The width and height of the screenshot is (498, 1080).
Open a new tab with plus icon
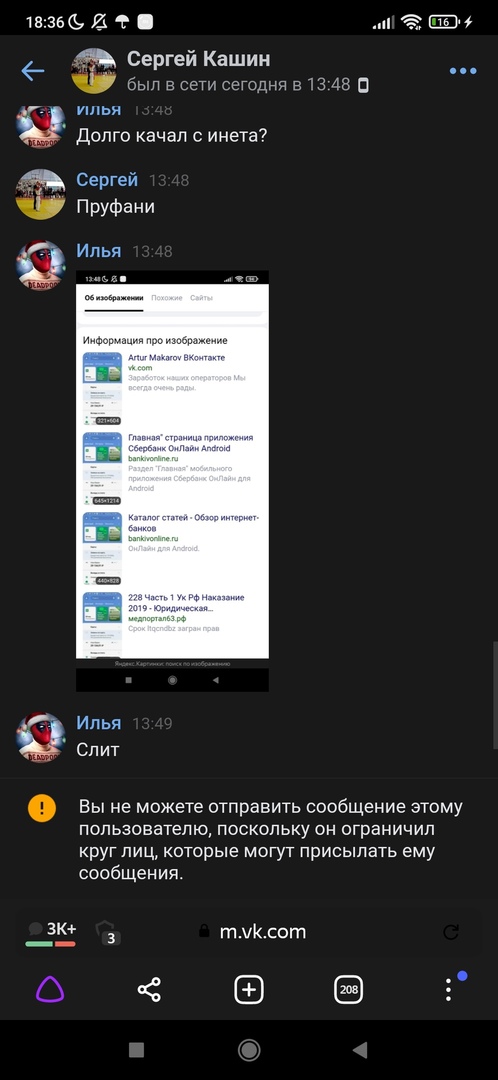(x=249, y=990)
